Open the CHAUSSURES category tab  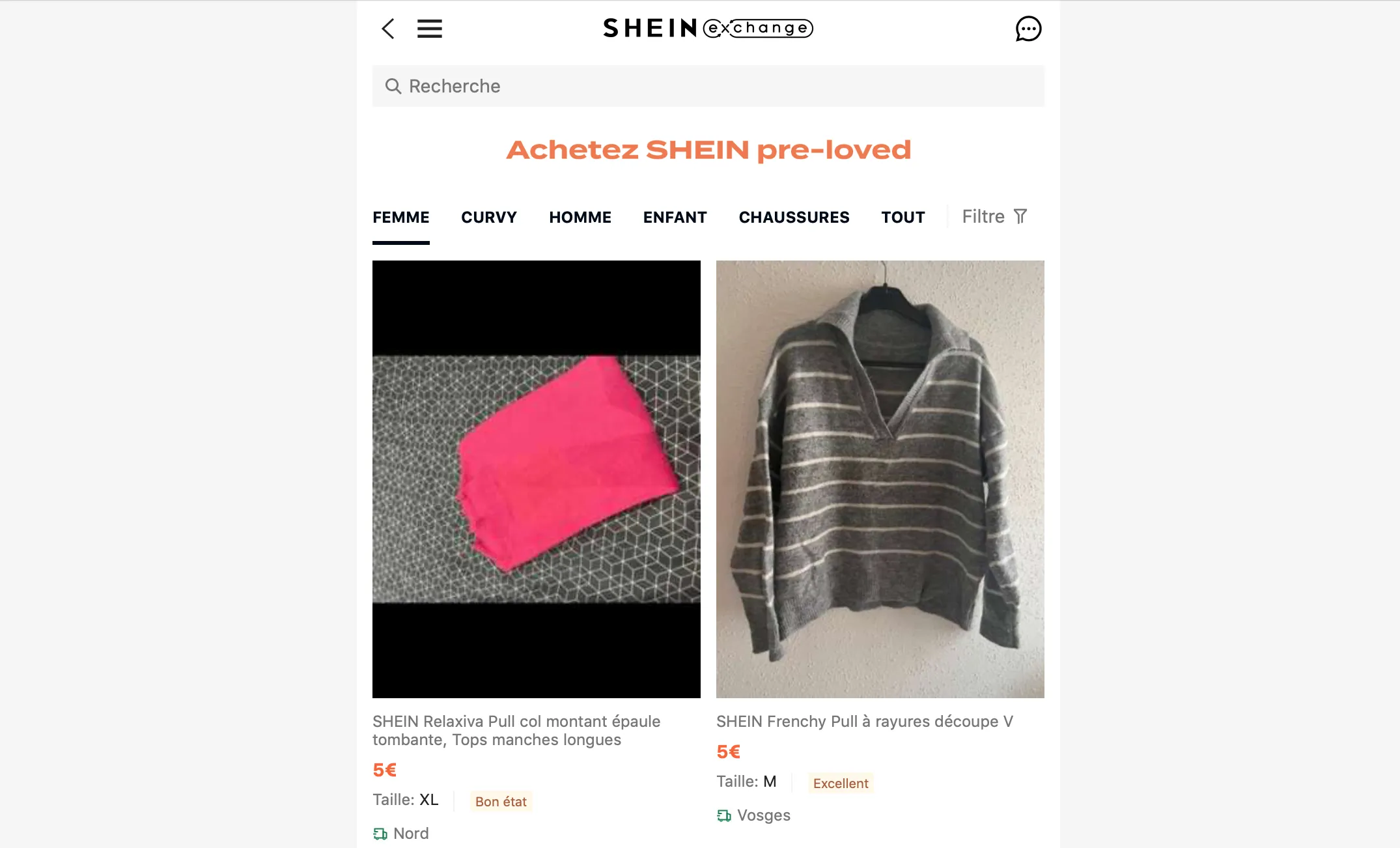(x=794, y=218)
